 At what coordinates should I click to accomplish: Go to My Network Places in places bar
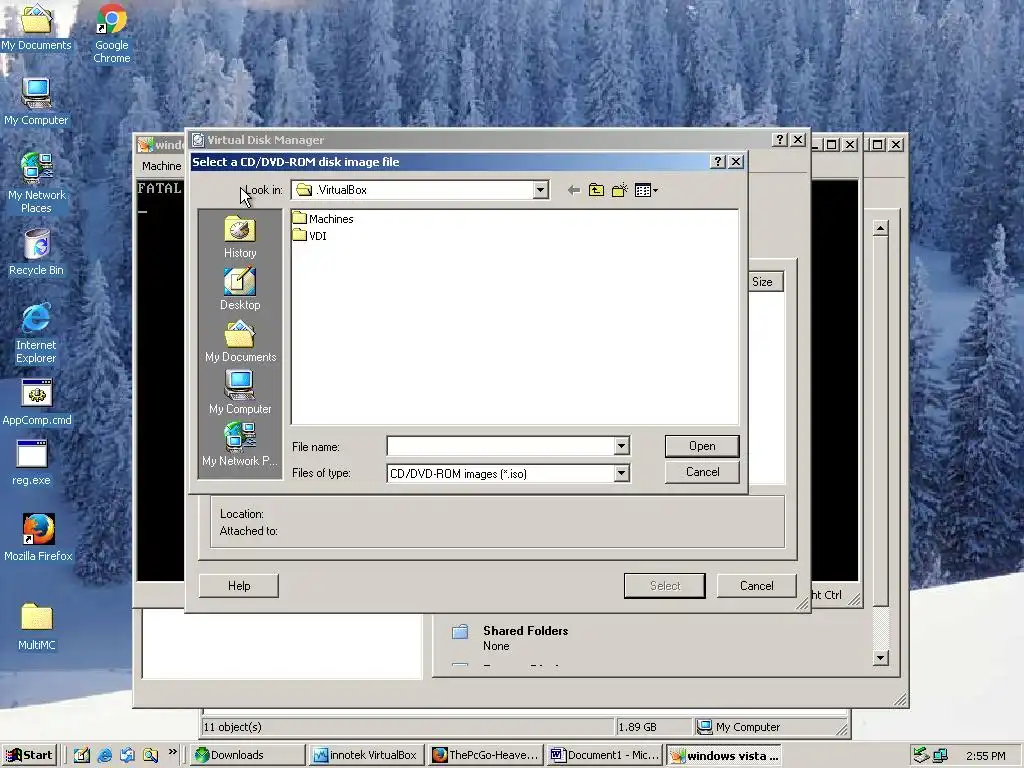(240, 445)
